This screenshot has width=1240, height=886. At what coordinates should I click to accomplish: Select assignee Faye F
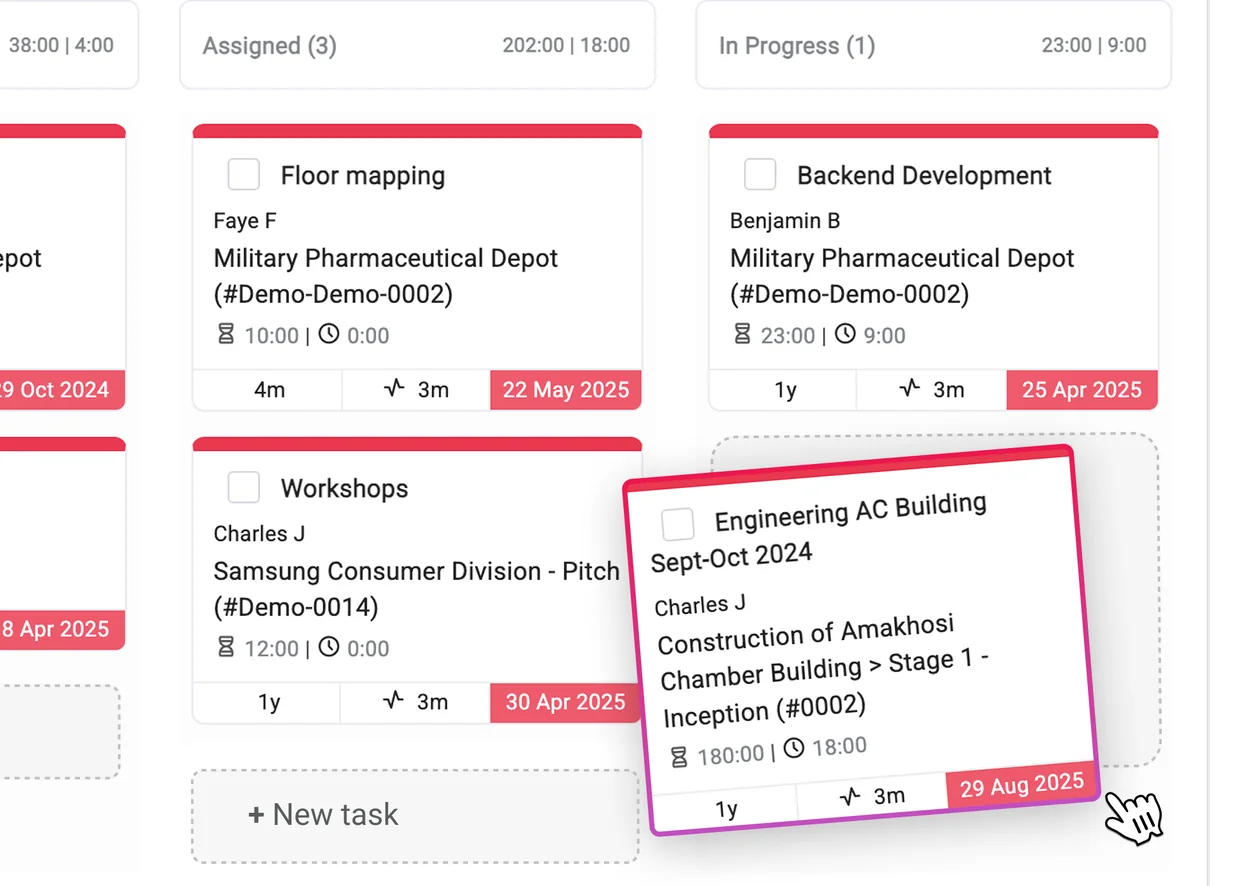(x=245, y=220)
